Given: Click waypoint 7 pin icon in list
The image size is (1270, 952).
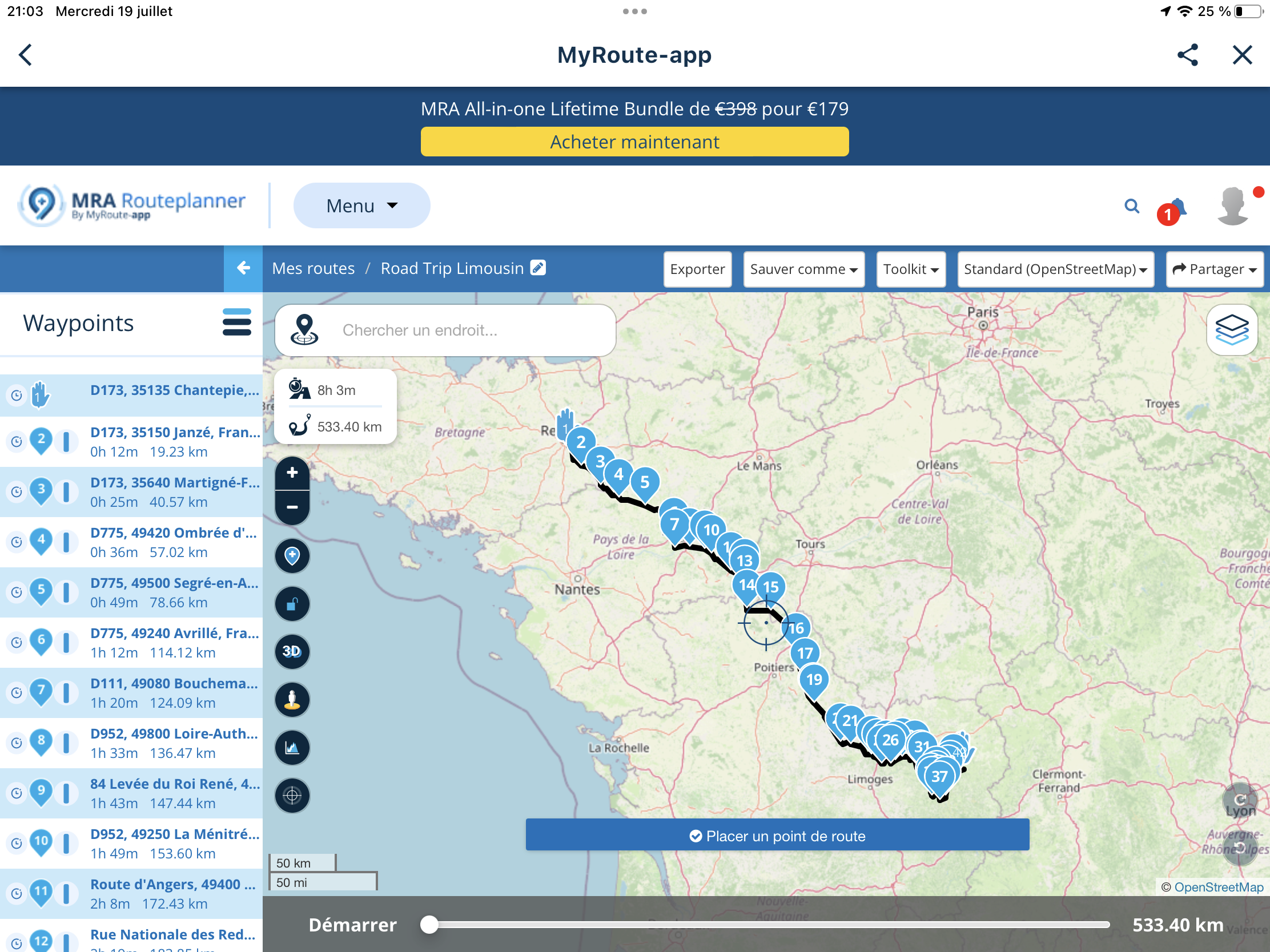Looking at the screenshot, I should pos(41,692).
